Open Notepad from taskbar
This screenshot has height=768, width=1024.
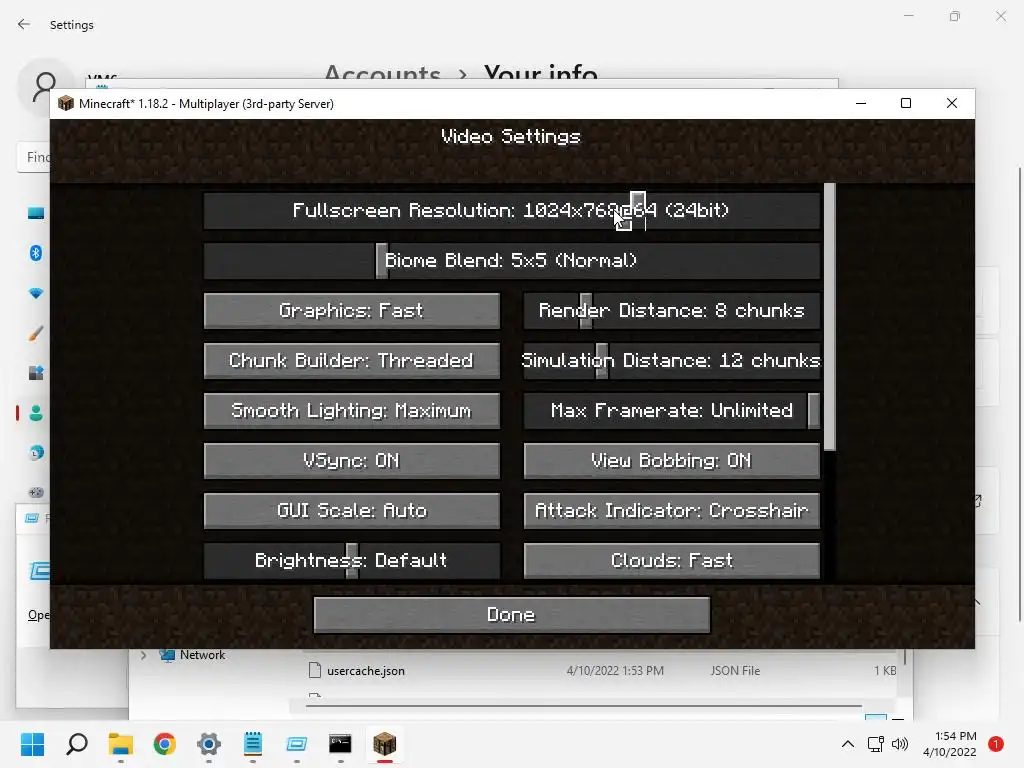[x=253, y=744]
